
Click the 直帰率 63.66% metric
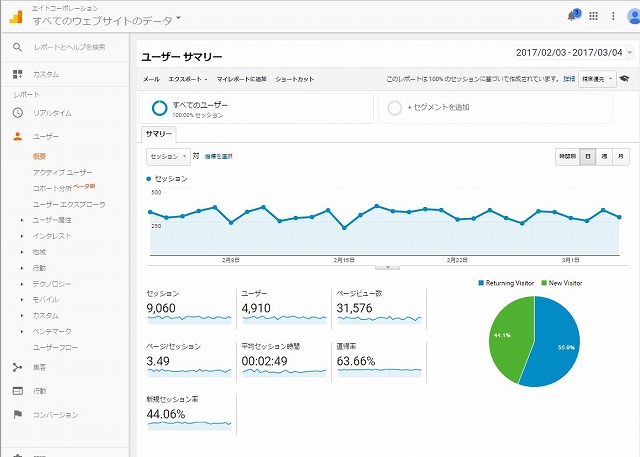pos(379,360)
